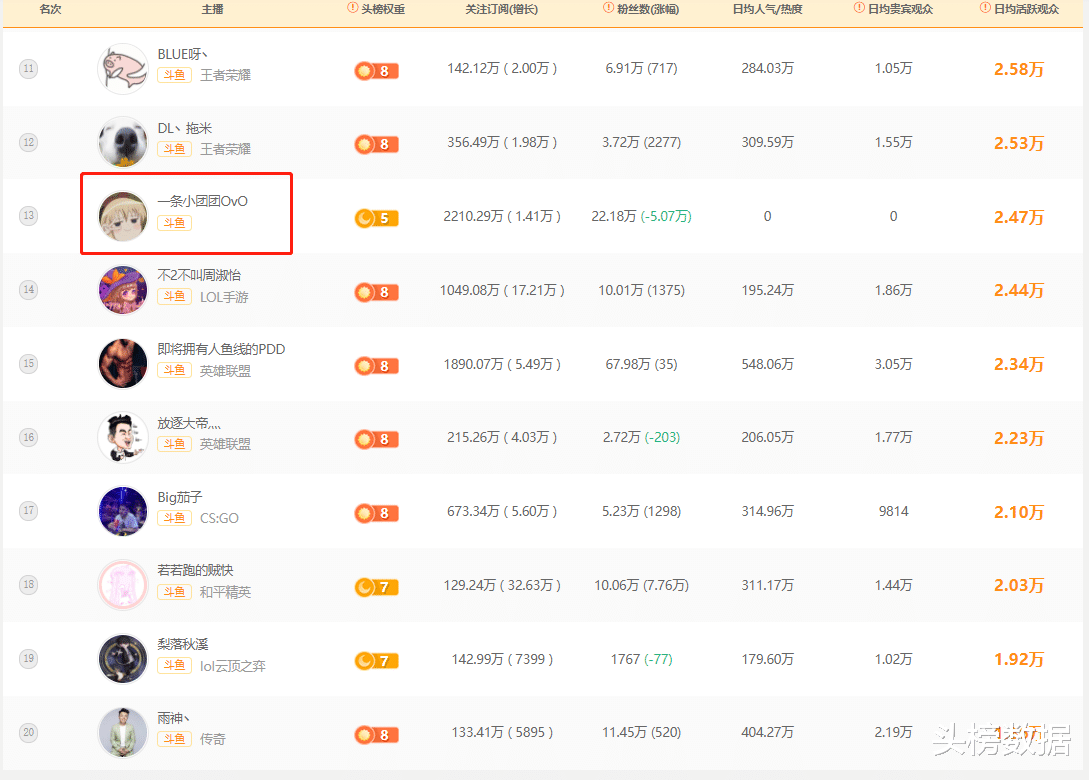
Task: Click category 和平精英 under 若若跑的贼快
Action: (226, 592)
